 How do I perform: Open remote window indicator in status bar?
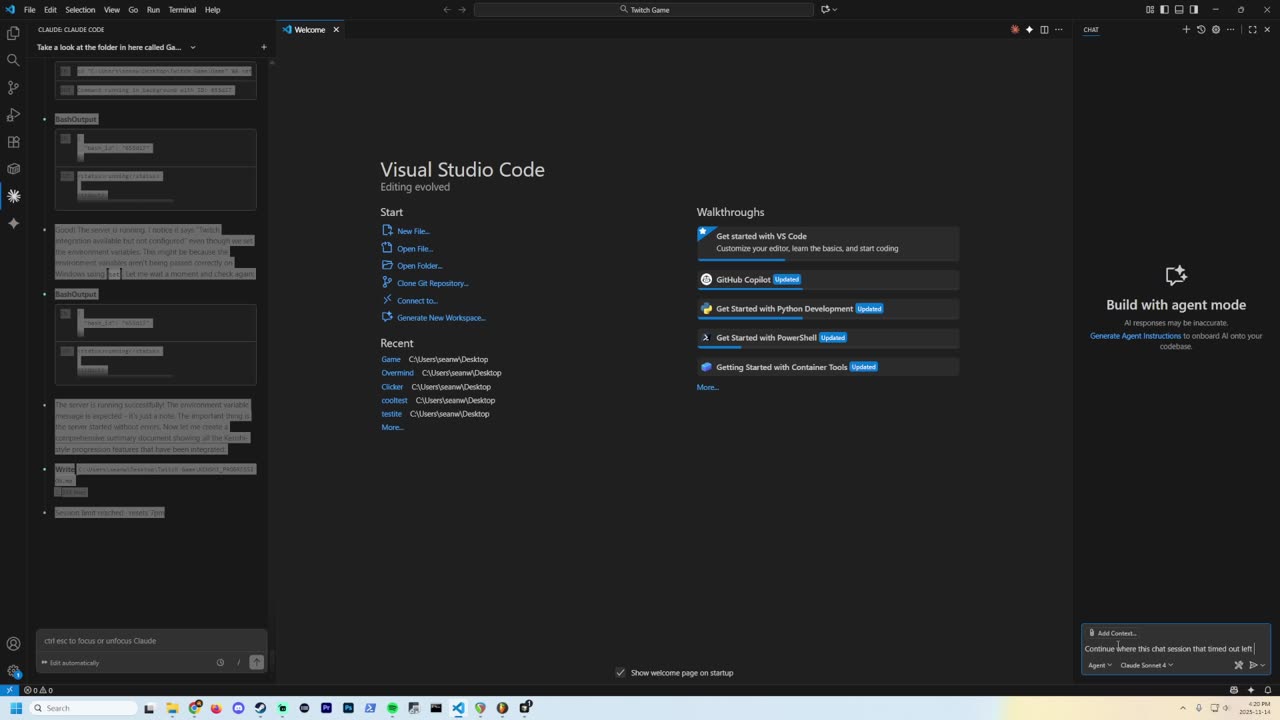pyautogui.click(x=9, y=690)
